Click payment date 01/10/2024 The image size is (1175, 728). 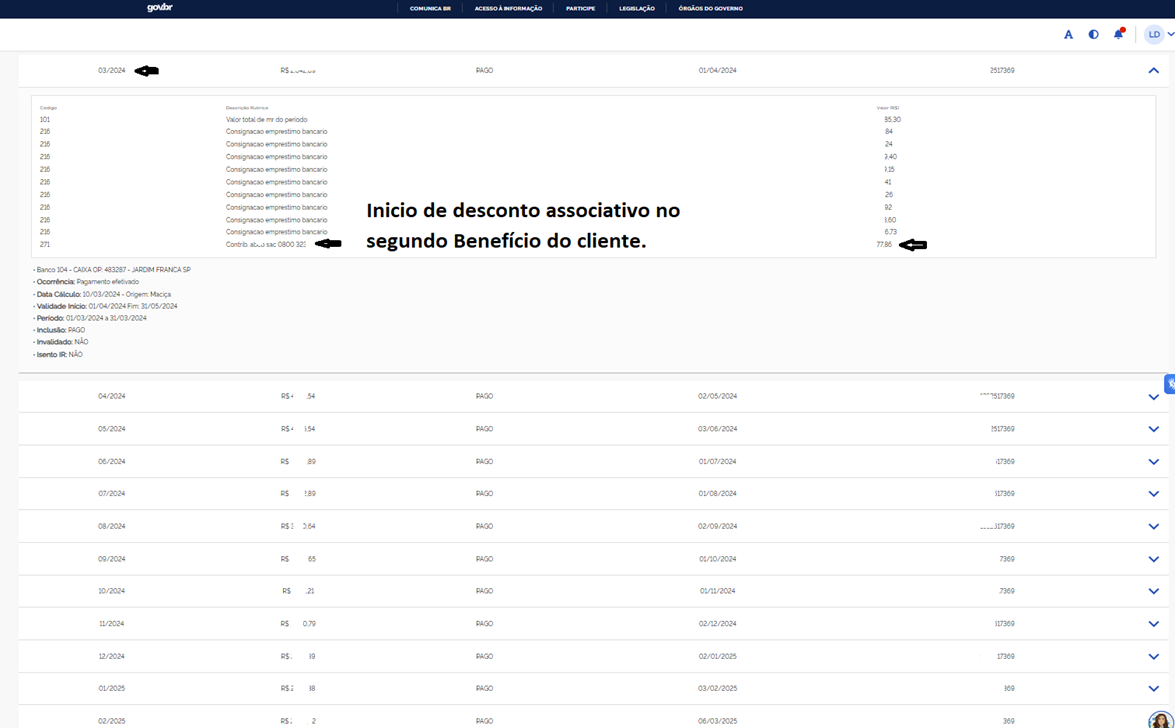coord(717,559)
